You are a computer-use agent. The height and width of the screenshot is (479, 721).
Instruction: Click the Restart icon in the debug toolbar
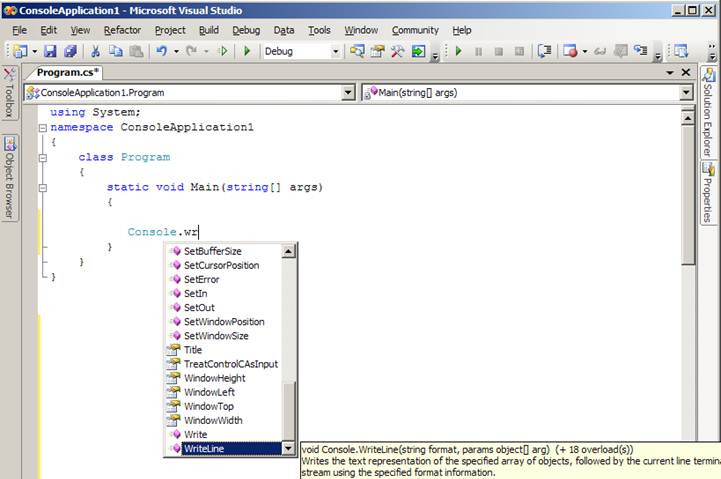pos(519,51)
